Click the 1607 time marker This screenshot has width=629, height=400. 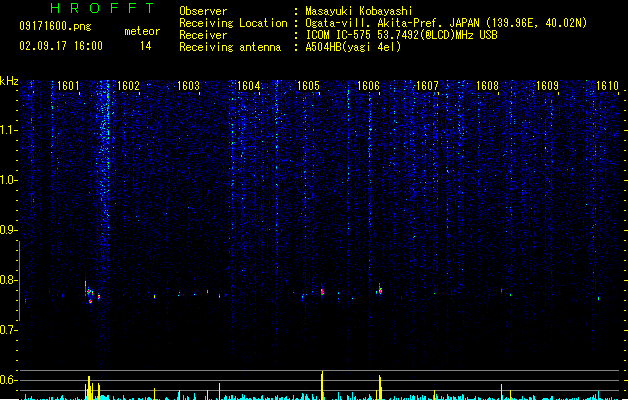point(427,86)
